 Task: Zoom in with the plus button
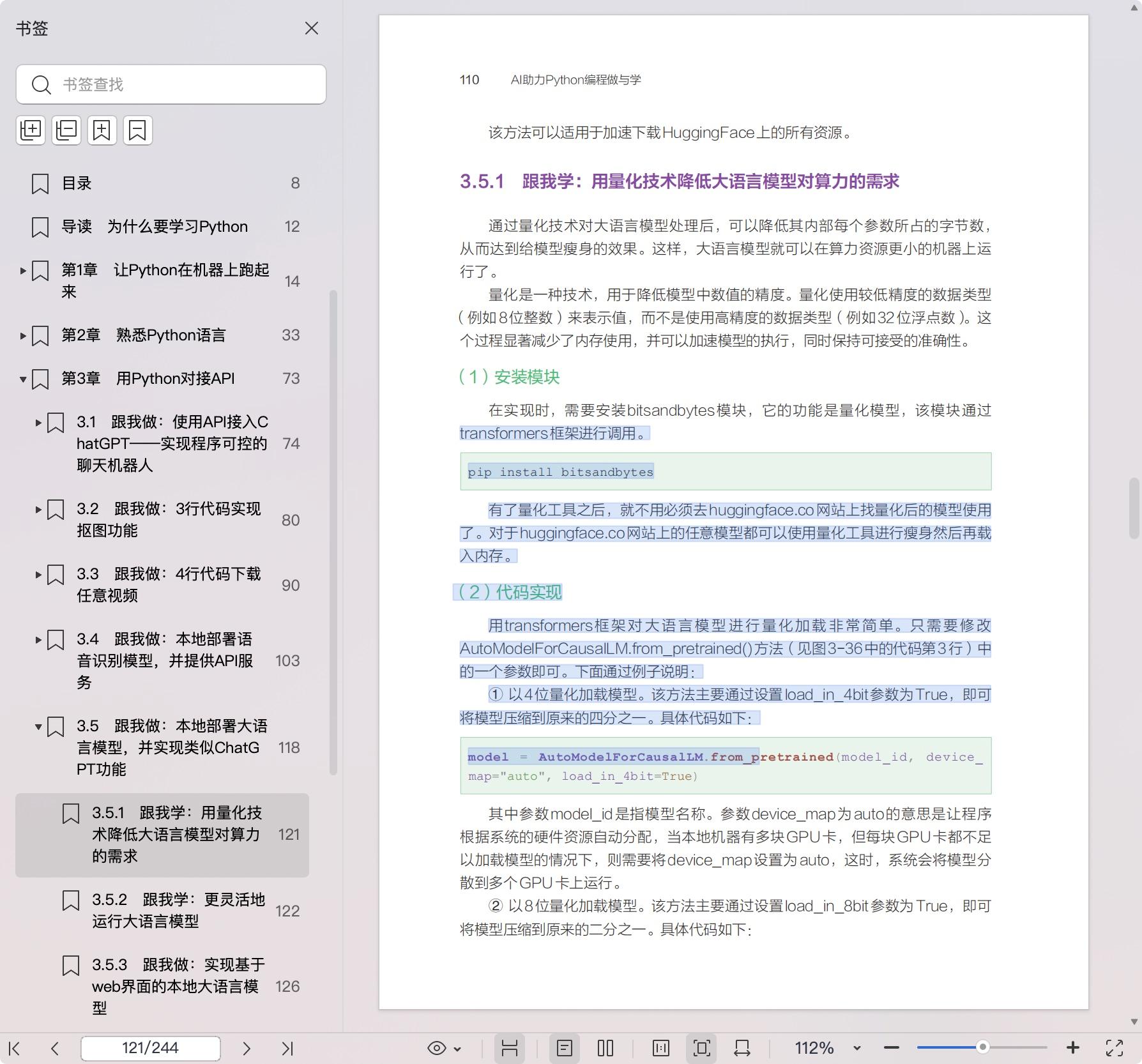(x=1073, y=1048)
